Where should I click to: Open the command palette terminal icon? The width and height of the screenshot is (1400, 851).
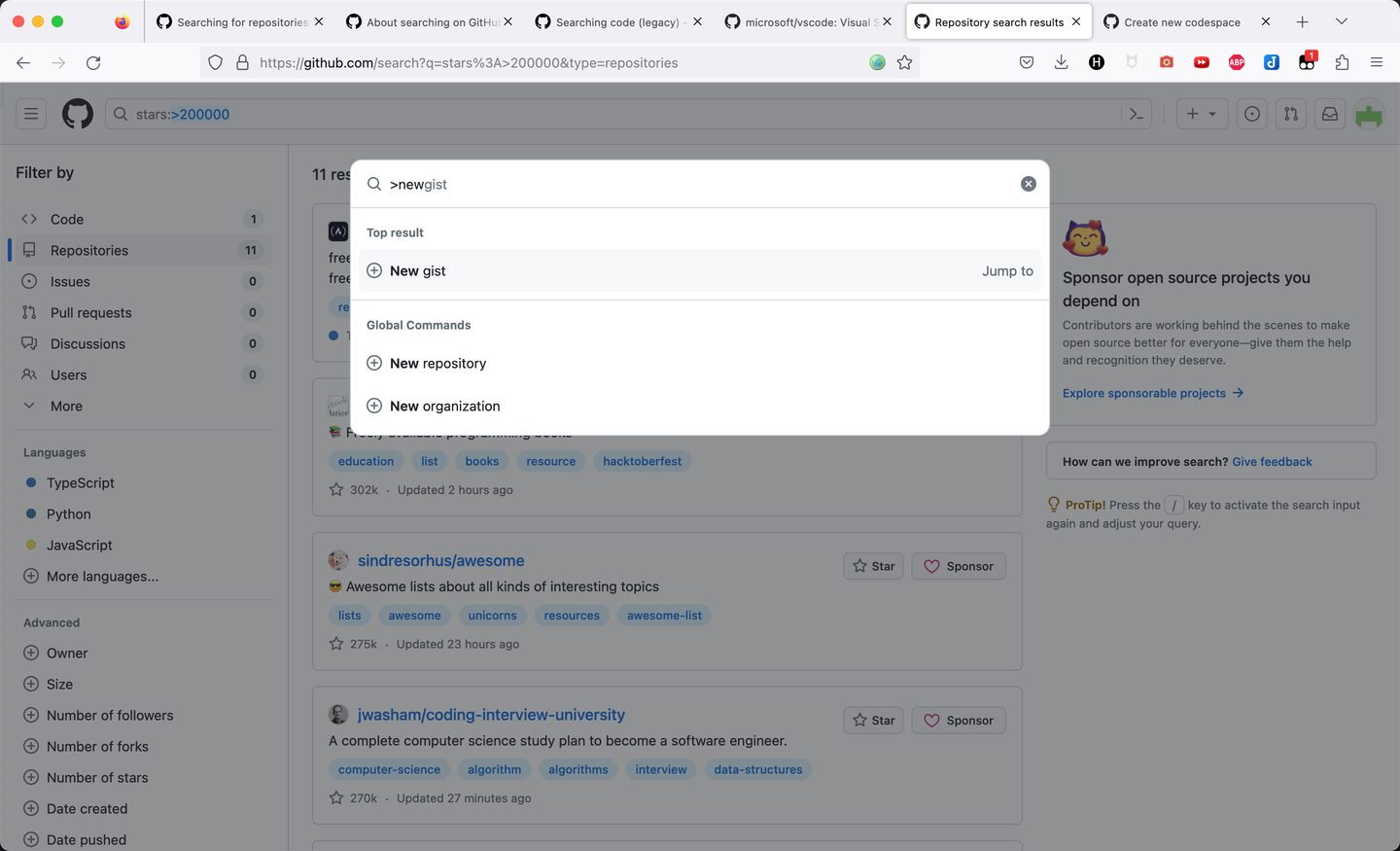tap(1137, 114)
